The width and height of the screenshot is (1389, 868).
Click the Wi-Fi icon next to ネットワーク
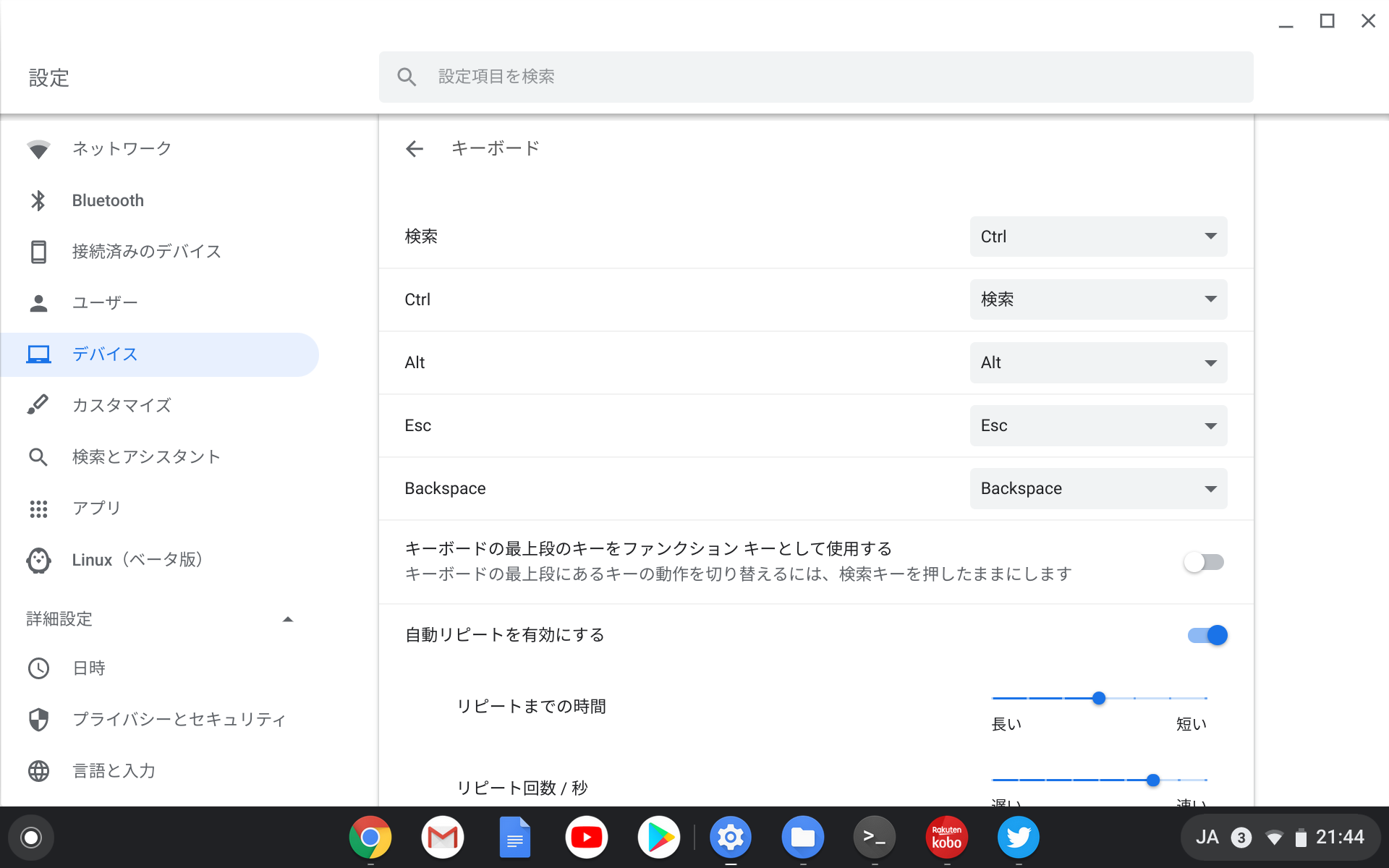tap(38, 149)
